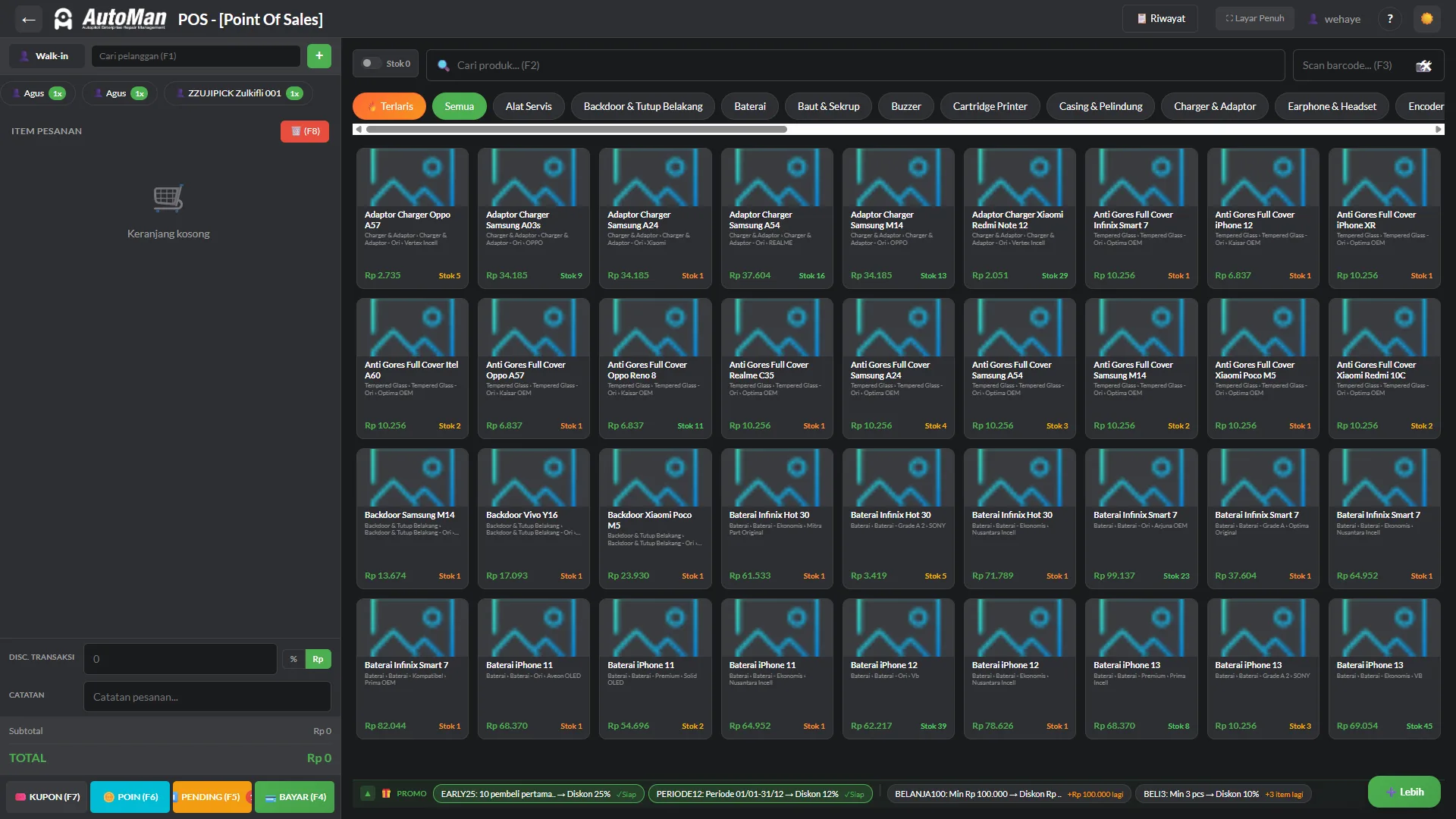Image resolution: width=1456 pixels, height=819 pixels.
Task: Click the POIN (F6) button
Action: [x=130, y=797]
